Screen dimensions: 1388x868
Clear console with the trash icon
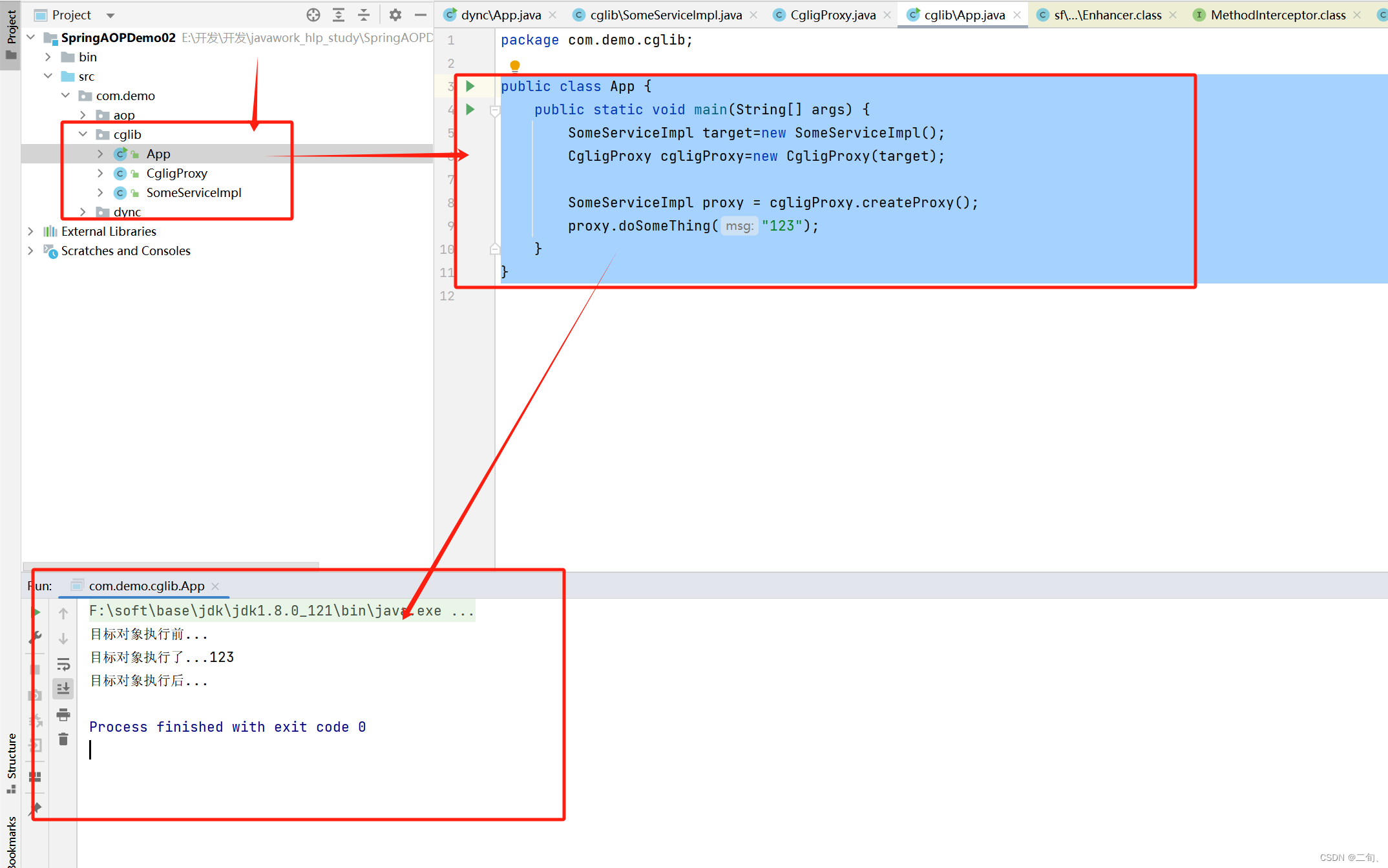click(x=63, y=739)
